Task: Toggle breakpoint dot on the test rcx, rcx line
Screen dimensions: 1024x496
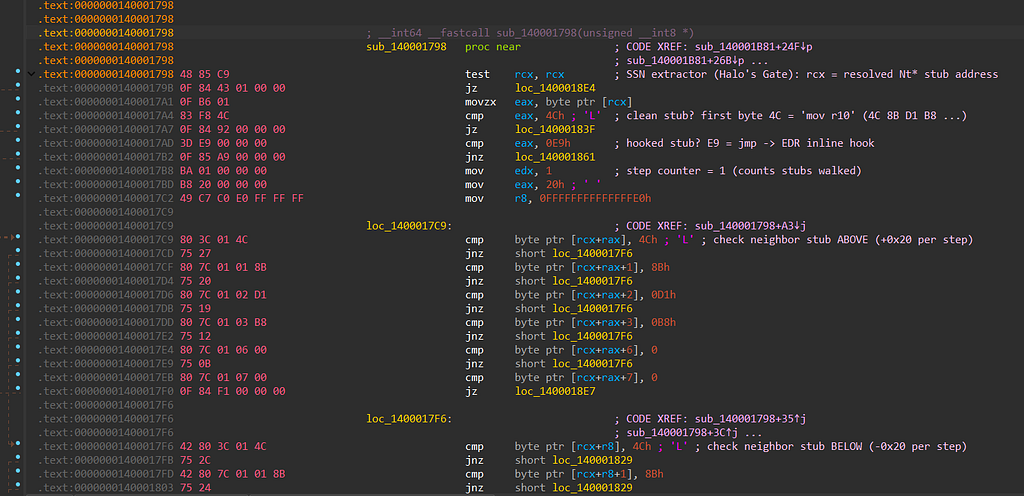Action: [x=18, y=70]
